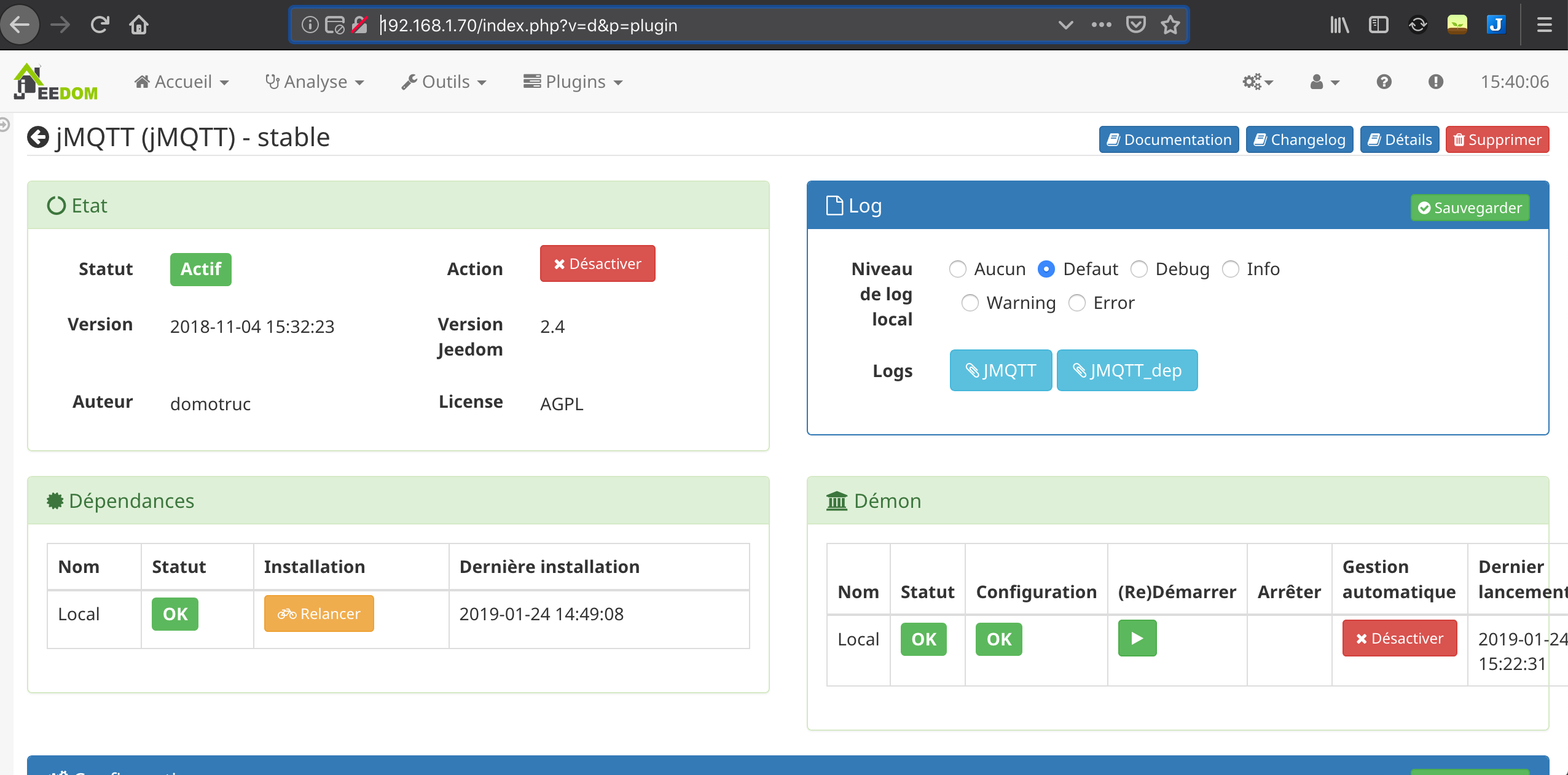Expand the address bar history dropdown
Screen dimensions: 1568x775
pos(1065,25)
